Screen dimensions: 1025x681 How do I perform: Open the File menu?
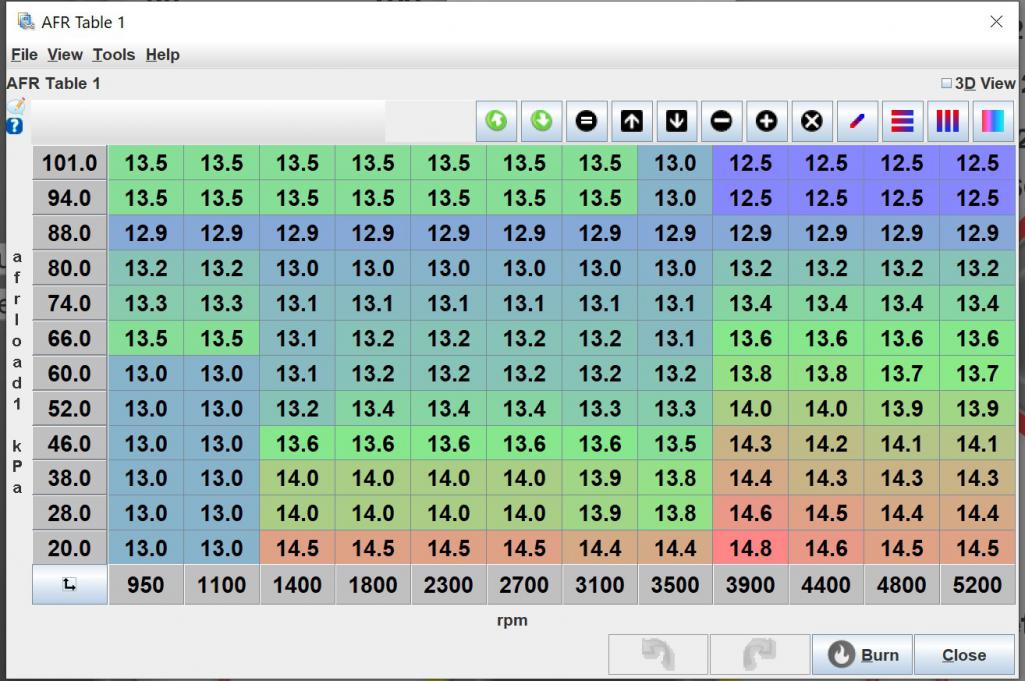pyautogui.click(x=24, y=55)
